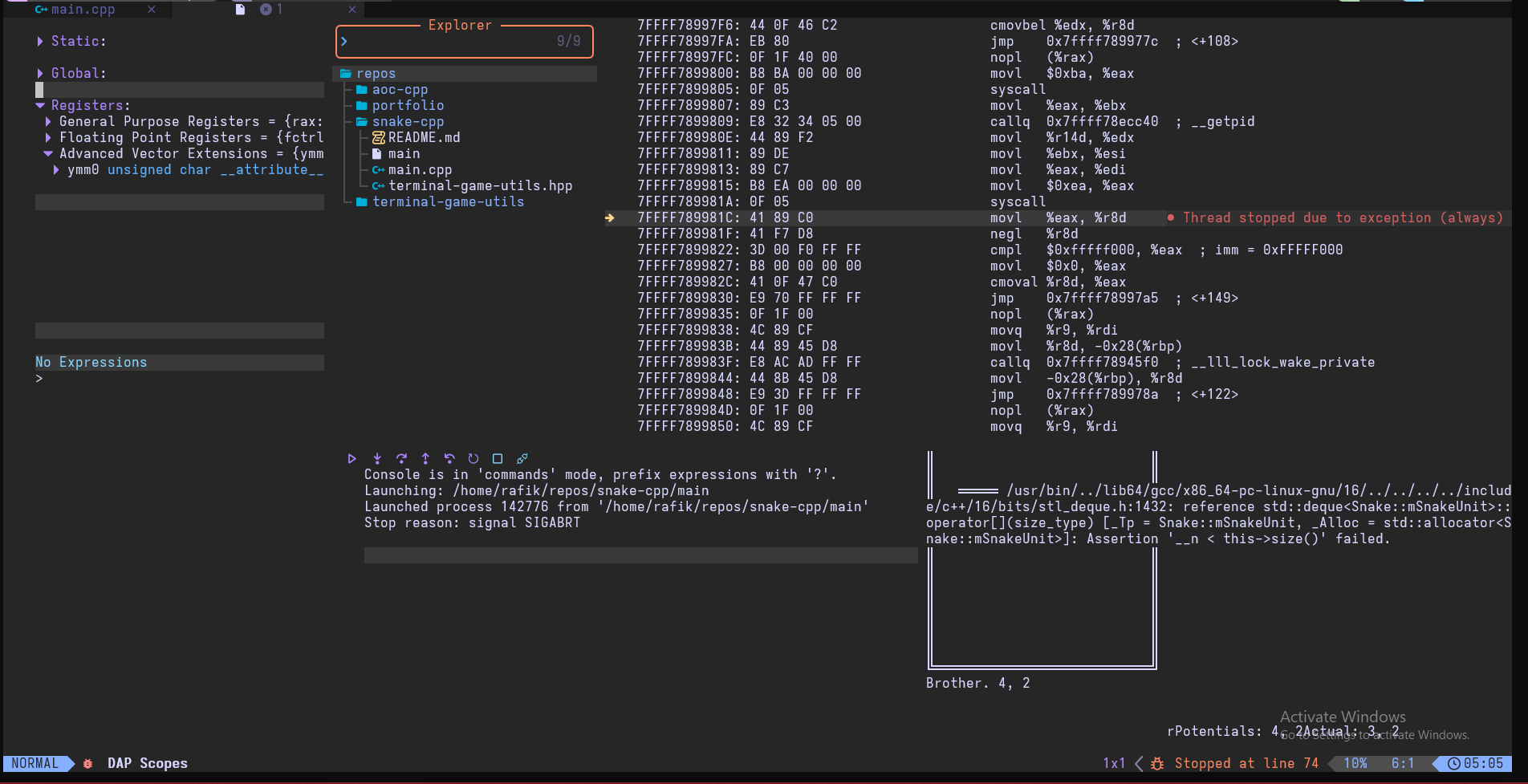Stop the debug session with square icon
The height and width of the screenshot is (784, 1528).
point(498,458)
